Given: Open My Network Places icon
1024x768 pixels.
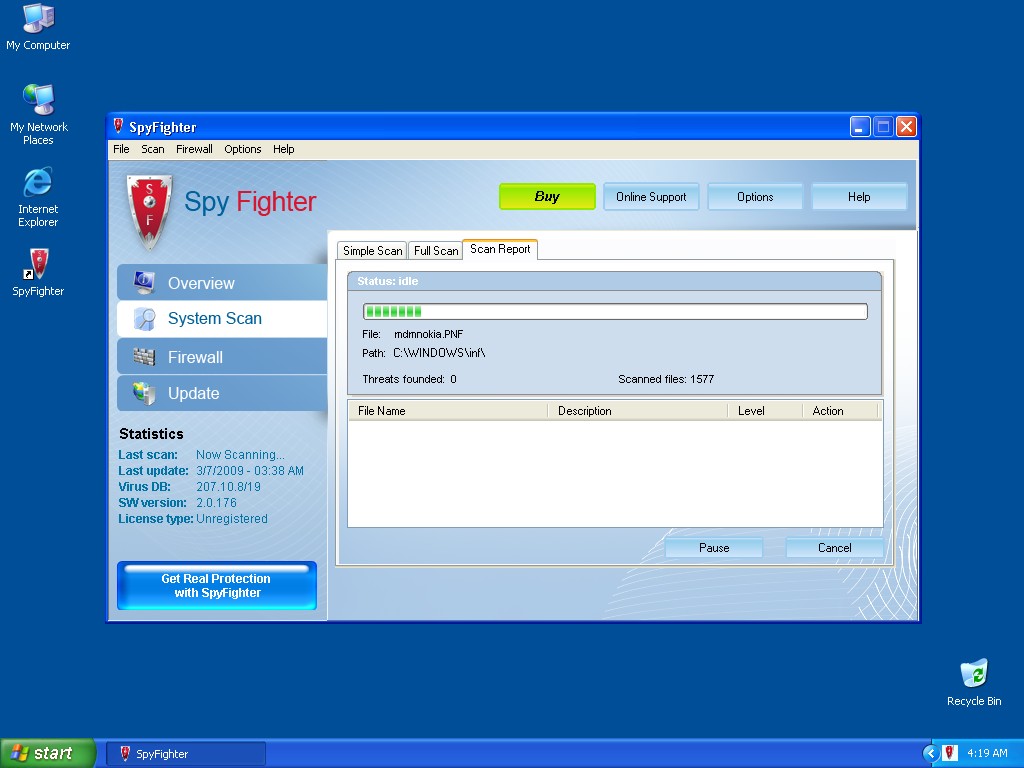Looking at the screenshot, I should (x=38, y=102).
